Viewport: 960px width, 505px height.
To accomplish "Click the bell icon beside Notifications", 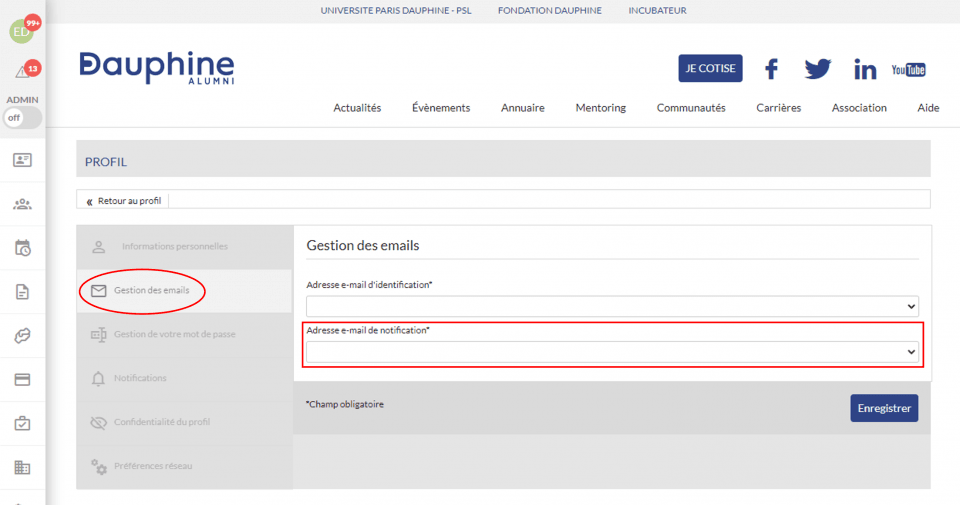I will click(x=98, y=379).
